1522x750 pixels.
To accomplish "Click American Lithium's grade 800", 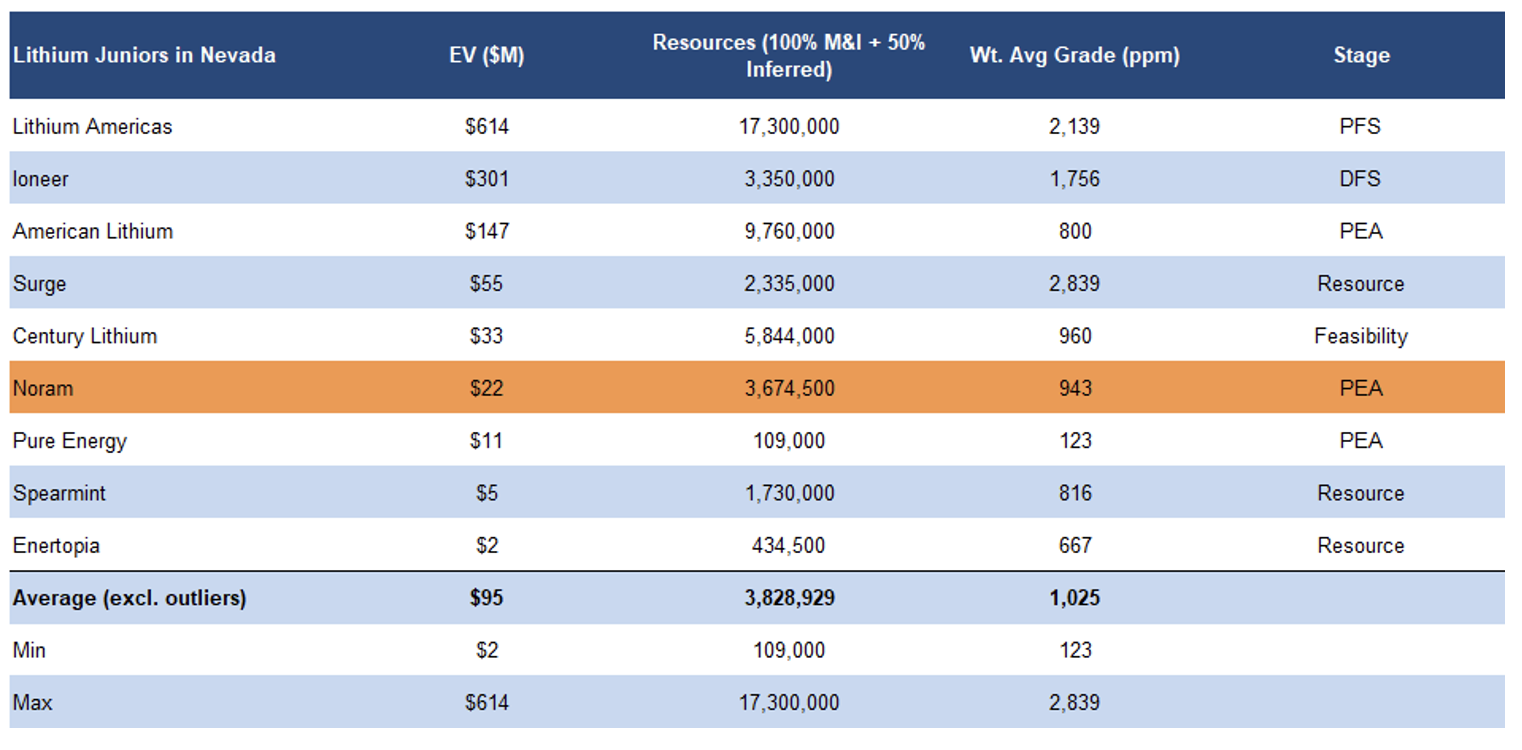I will [x=1075, y=231].
